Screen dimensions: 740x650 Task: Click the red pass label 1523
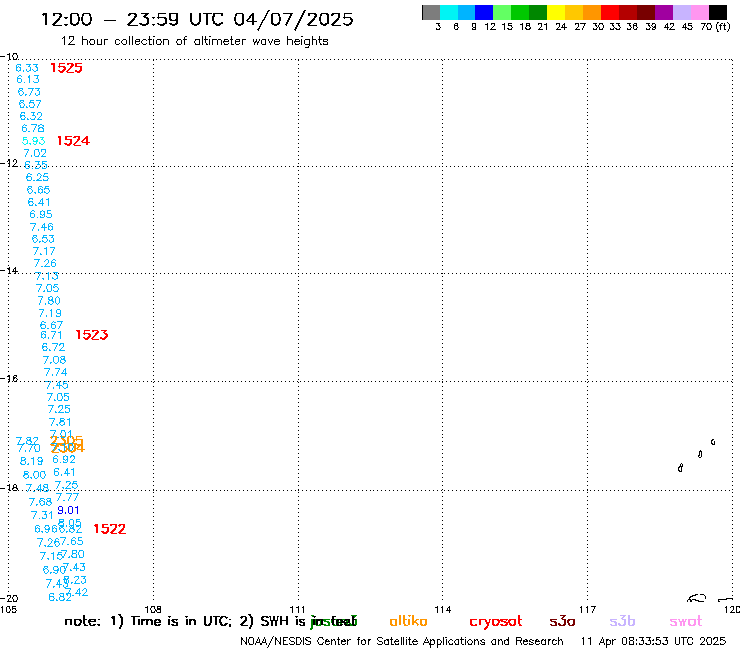[92, 335]
